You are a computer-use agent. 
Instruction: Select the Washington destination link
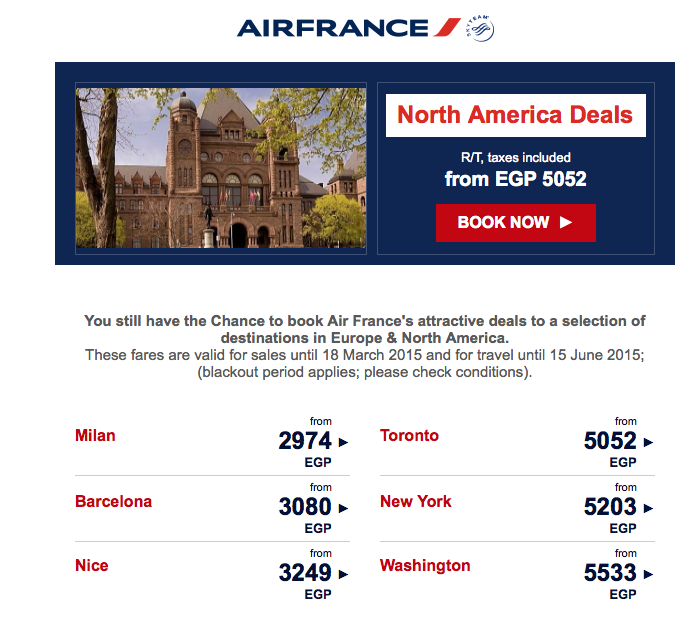[x=425, y=565]
